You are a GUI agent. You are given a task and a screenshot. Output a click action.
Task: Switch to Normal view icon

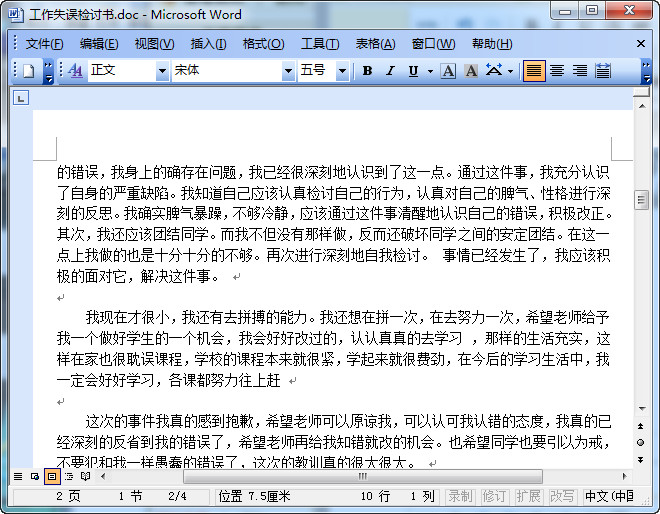18,477
